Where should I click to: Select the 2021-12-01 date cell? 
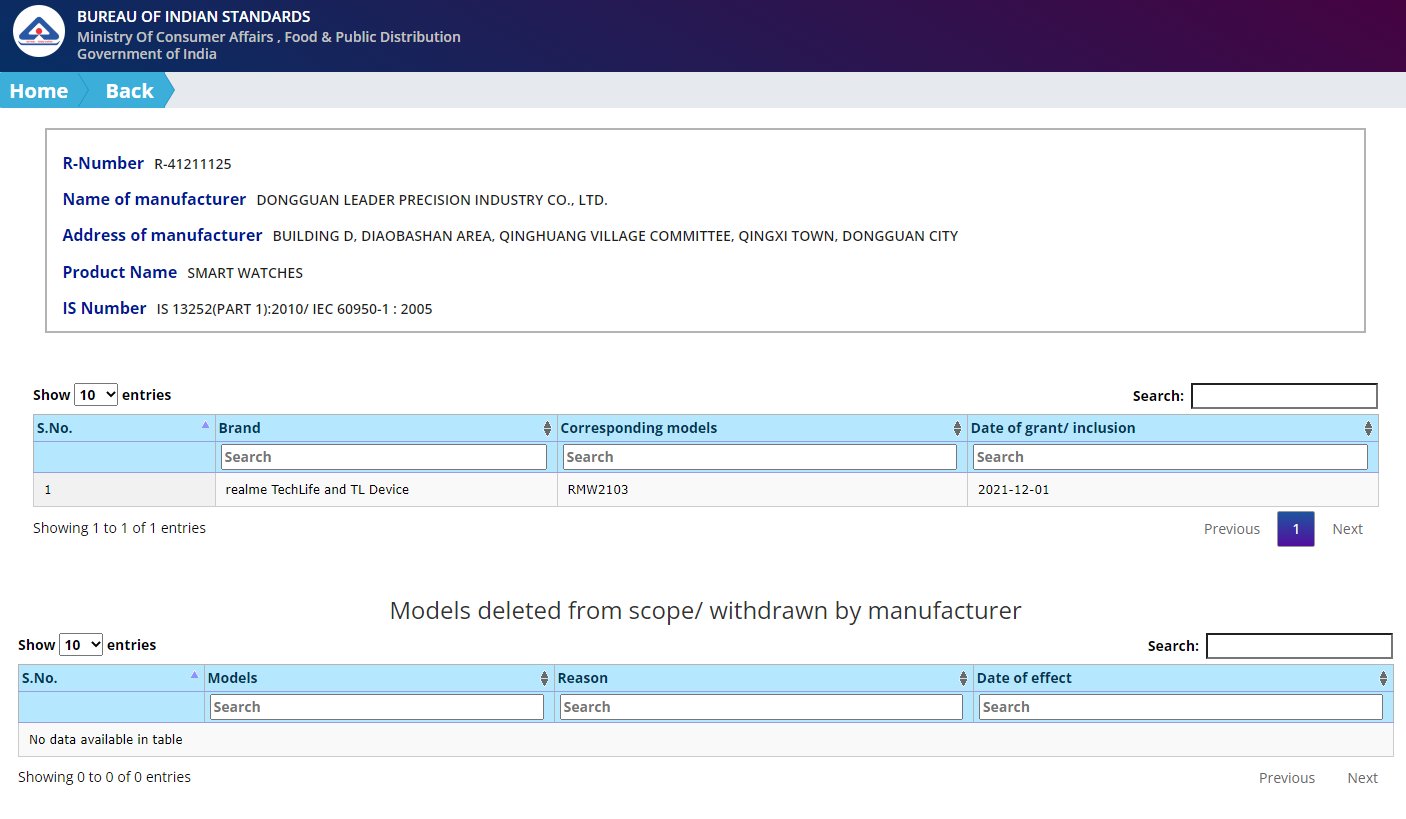(1172, 490)
